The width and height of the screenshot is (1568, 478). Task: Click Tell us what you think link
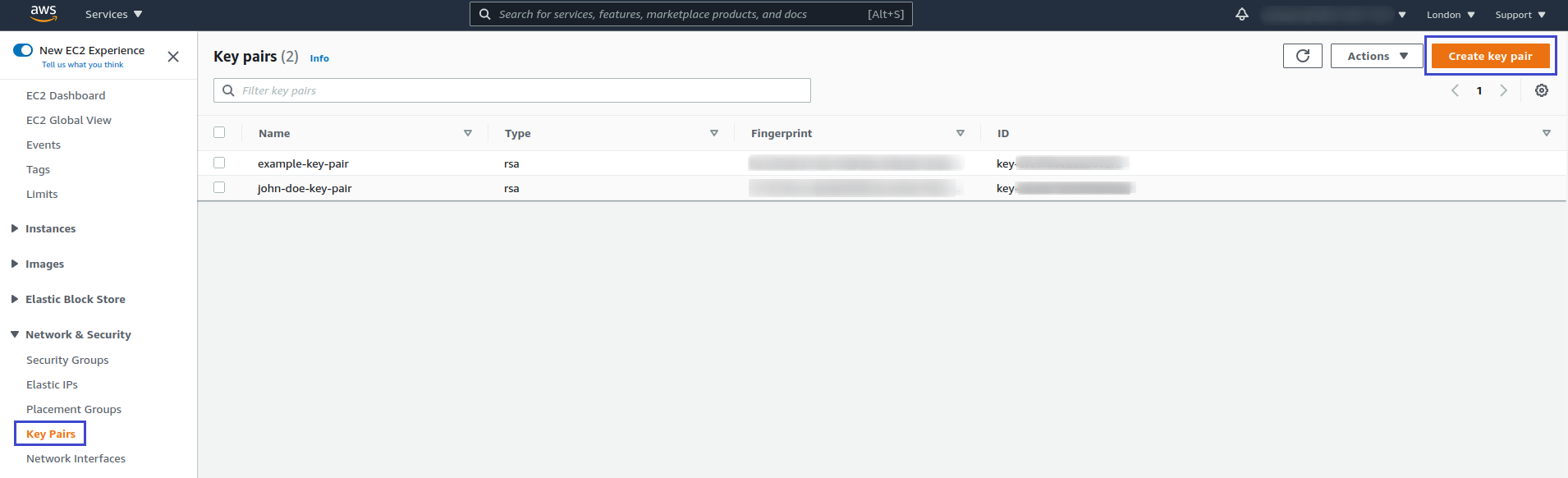coord(83,65)
